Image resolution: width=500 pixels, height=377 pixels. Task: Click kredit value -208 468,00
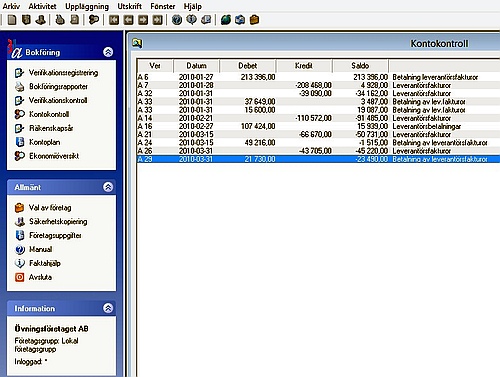[x=313, y=85]
